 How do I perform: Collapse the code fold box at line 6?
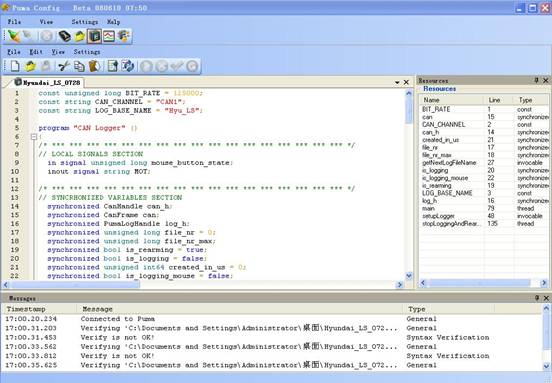click(34, 137)
